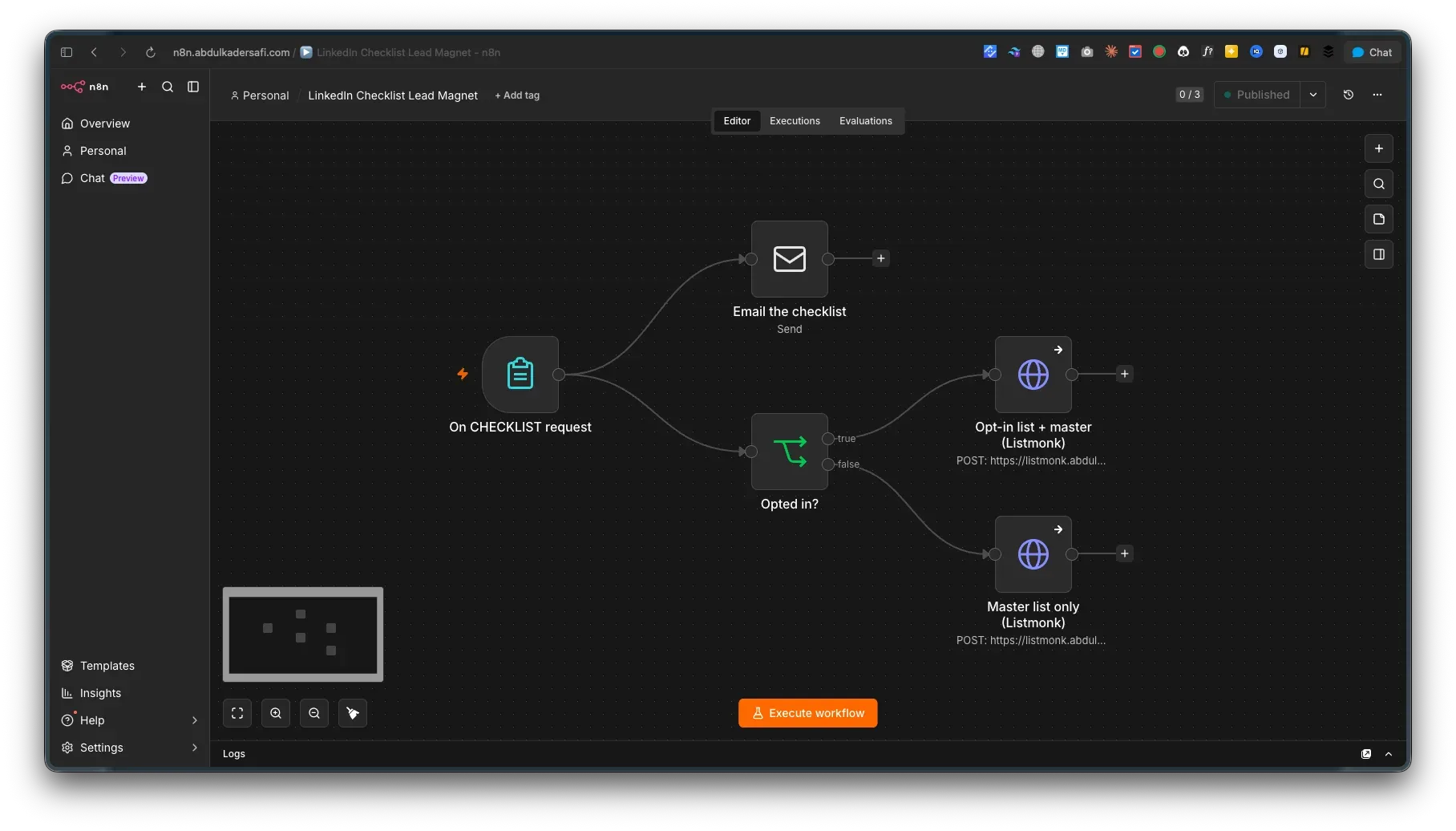The image size is (1456, 831).
Task: Click the Logs panel label
Action: point(234,754)
